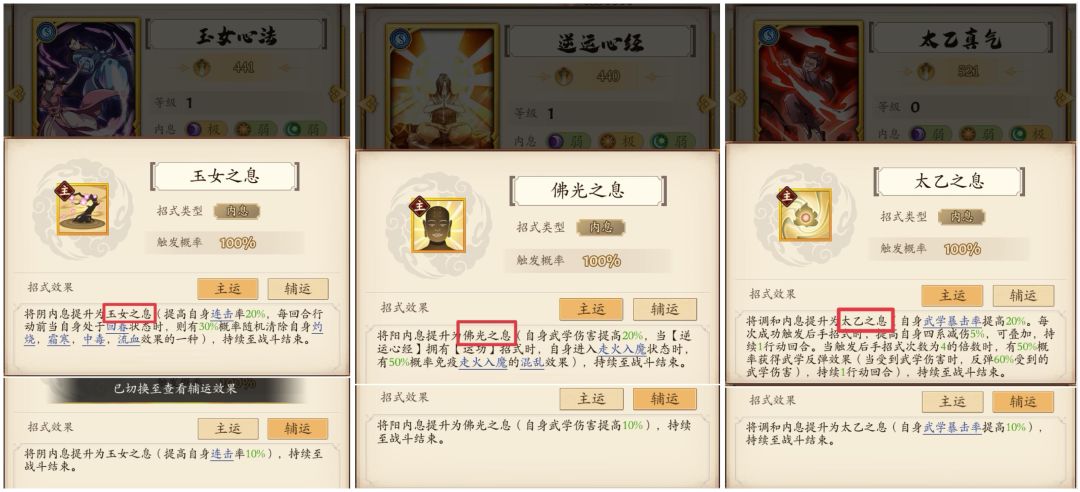Screen dimensions: 1080x492
Task: Click the 霜寒 effect link
Action: pyautogui.click(x=59, y=340)
